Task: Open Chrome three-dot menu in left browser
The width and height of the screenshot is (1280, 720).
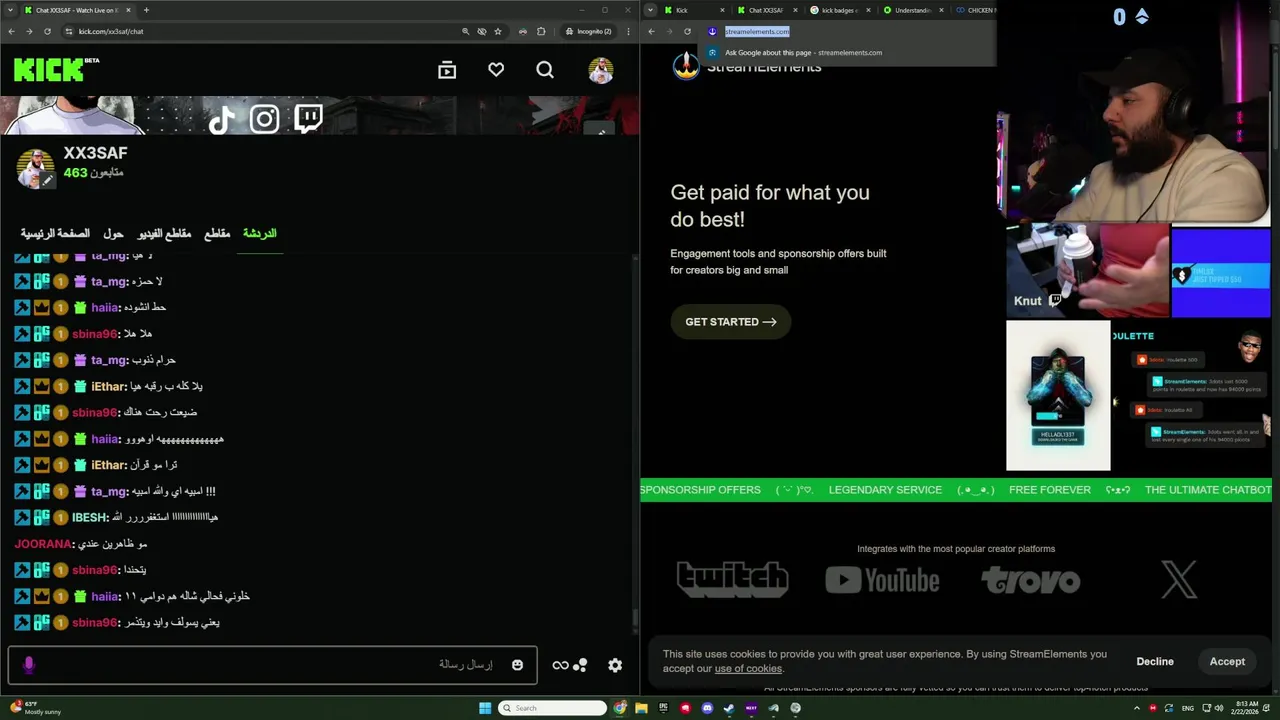Action: (628, 31)
